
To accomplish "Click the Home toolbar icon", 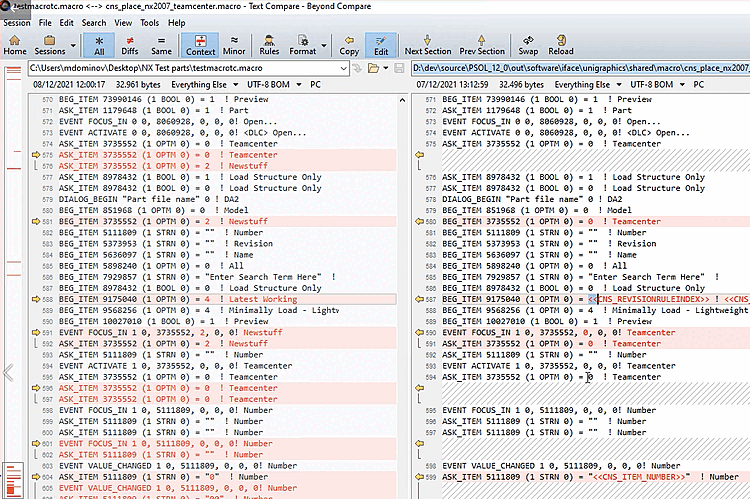I will click(15, 44).
